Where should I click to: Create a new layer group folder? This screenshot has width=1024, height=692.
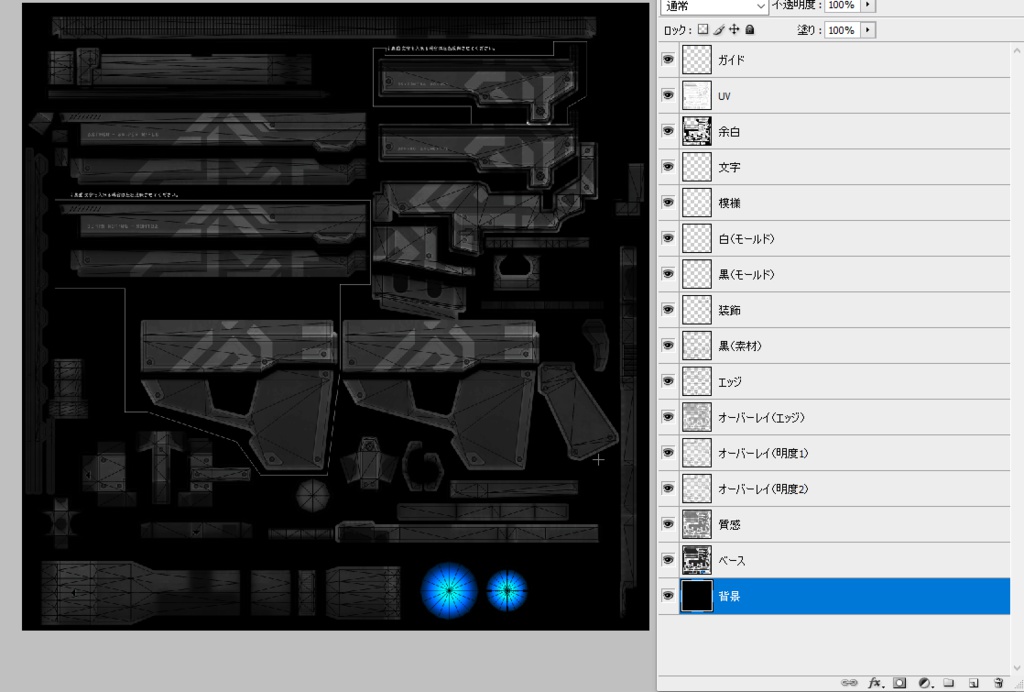[949, 683]
